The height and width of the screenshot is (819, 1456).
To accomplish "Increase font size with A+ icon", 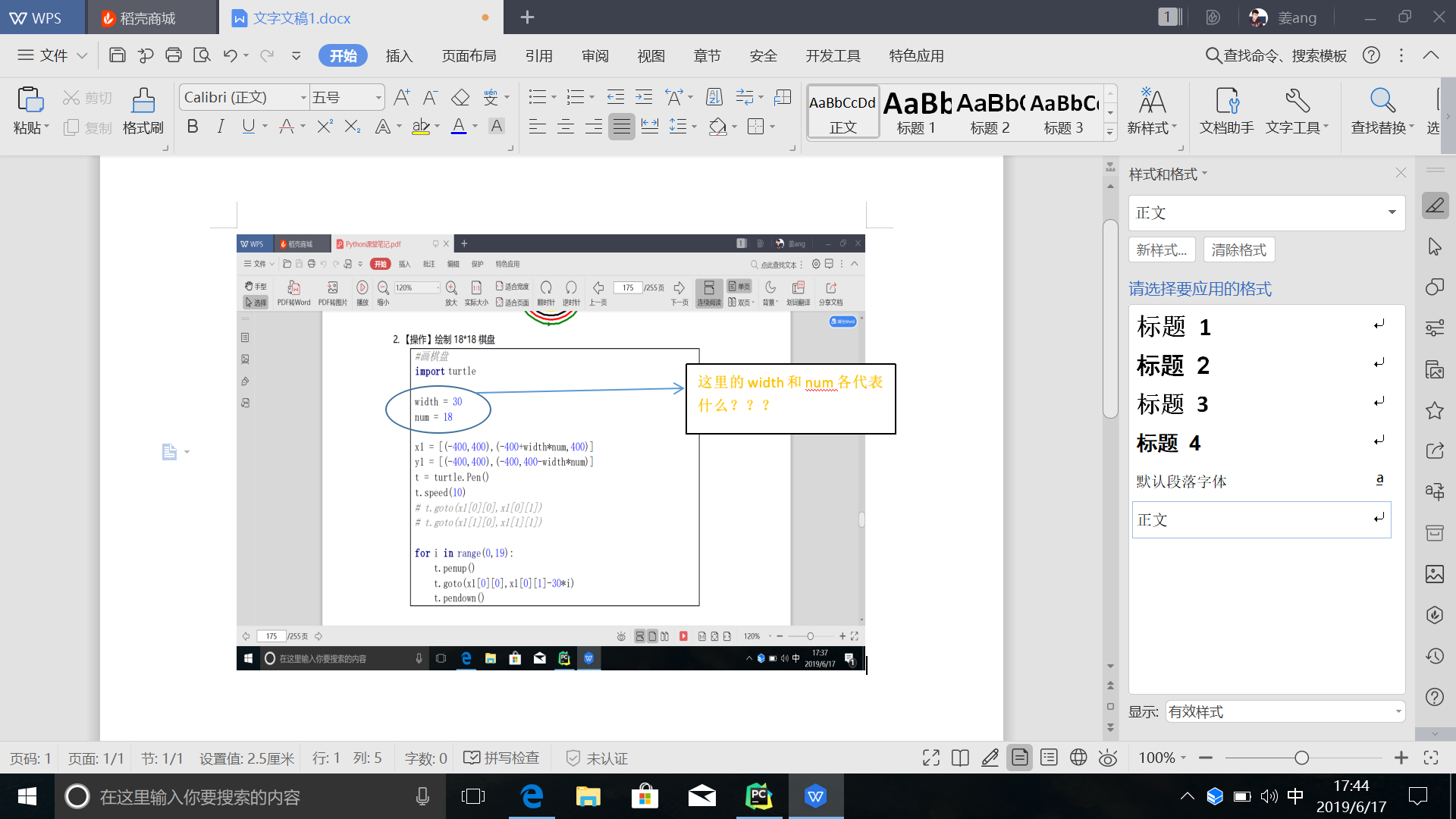I will pyautogui.click(x=402, y=97).
